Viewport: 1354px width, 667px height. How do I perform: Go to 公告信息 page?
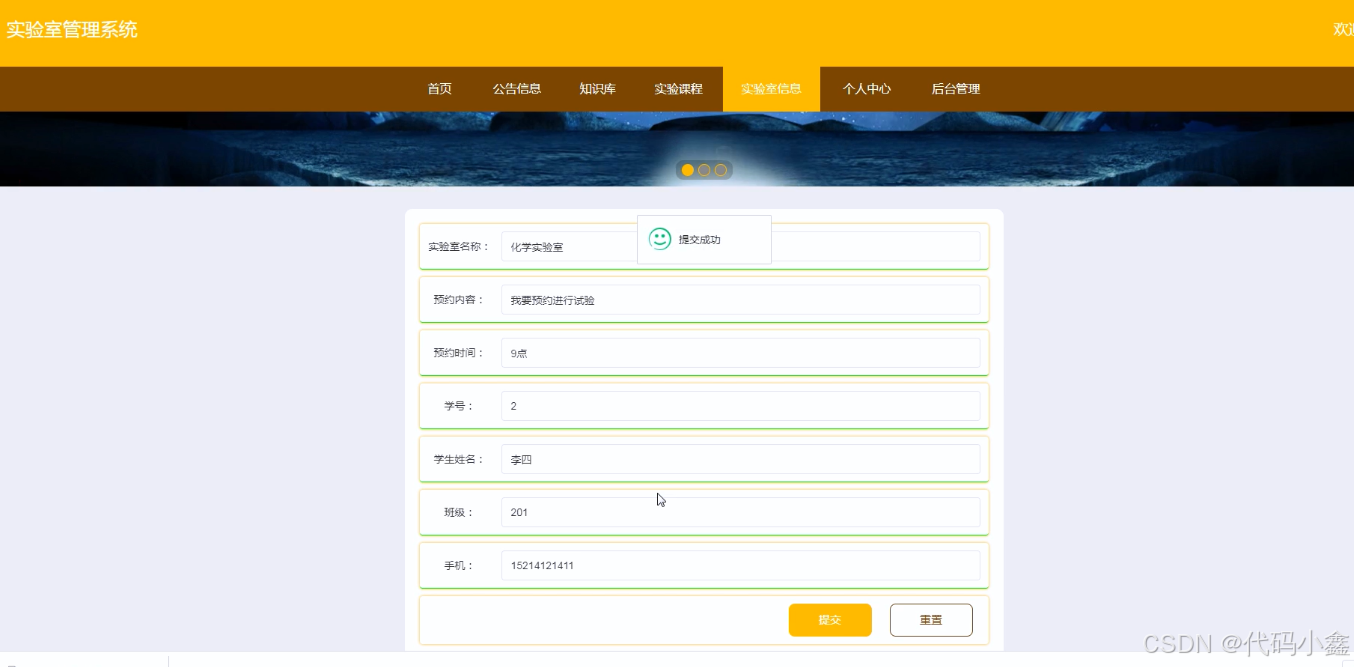(x=517, y=89)
